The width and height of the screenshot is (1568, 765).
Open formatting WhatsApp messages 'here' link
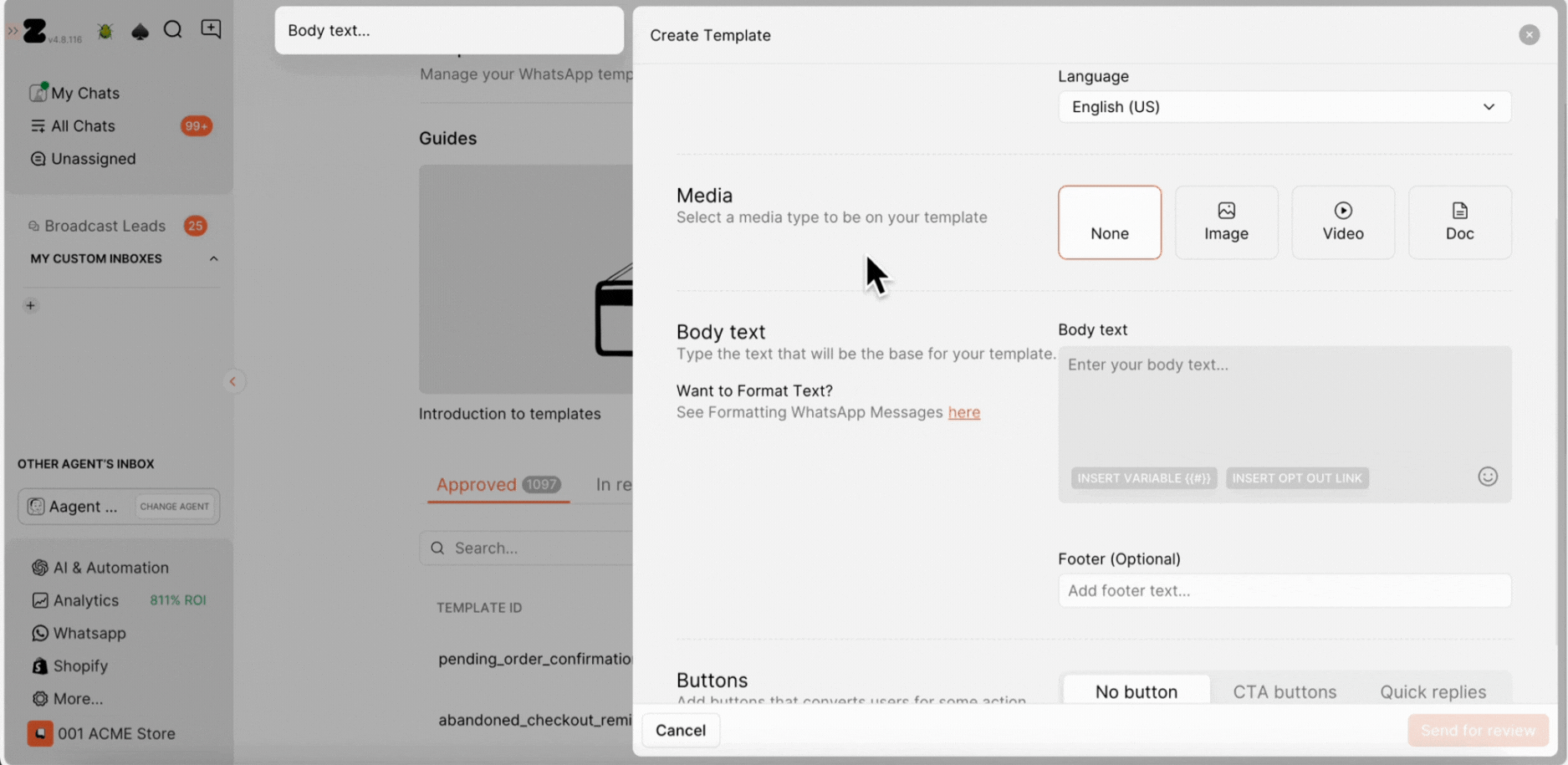964,412
